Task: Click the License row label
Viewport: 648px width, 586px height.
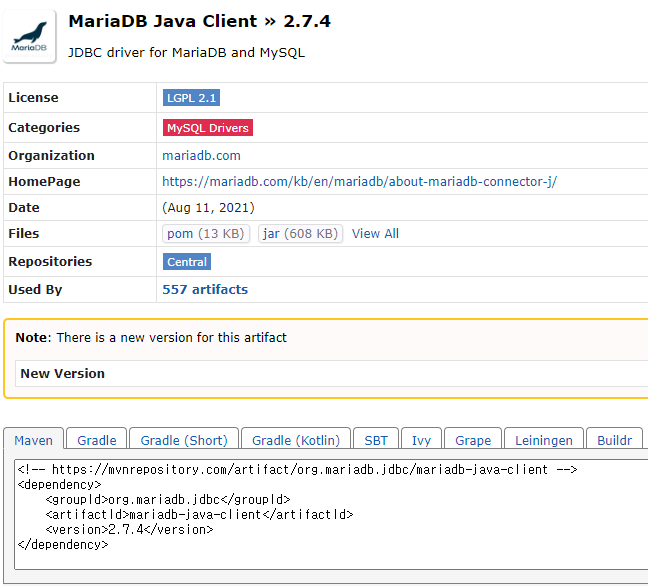Action: coord(33,98)
